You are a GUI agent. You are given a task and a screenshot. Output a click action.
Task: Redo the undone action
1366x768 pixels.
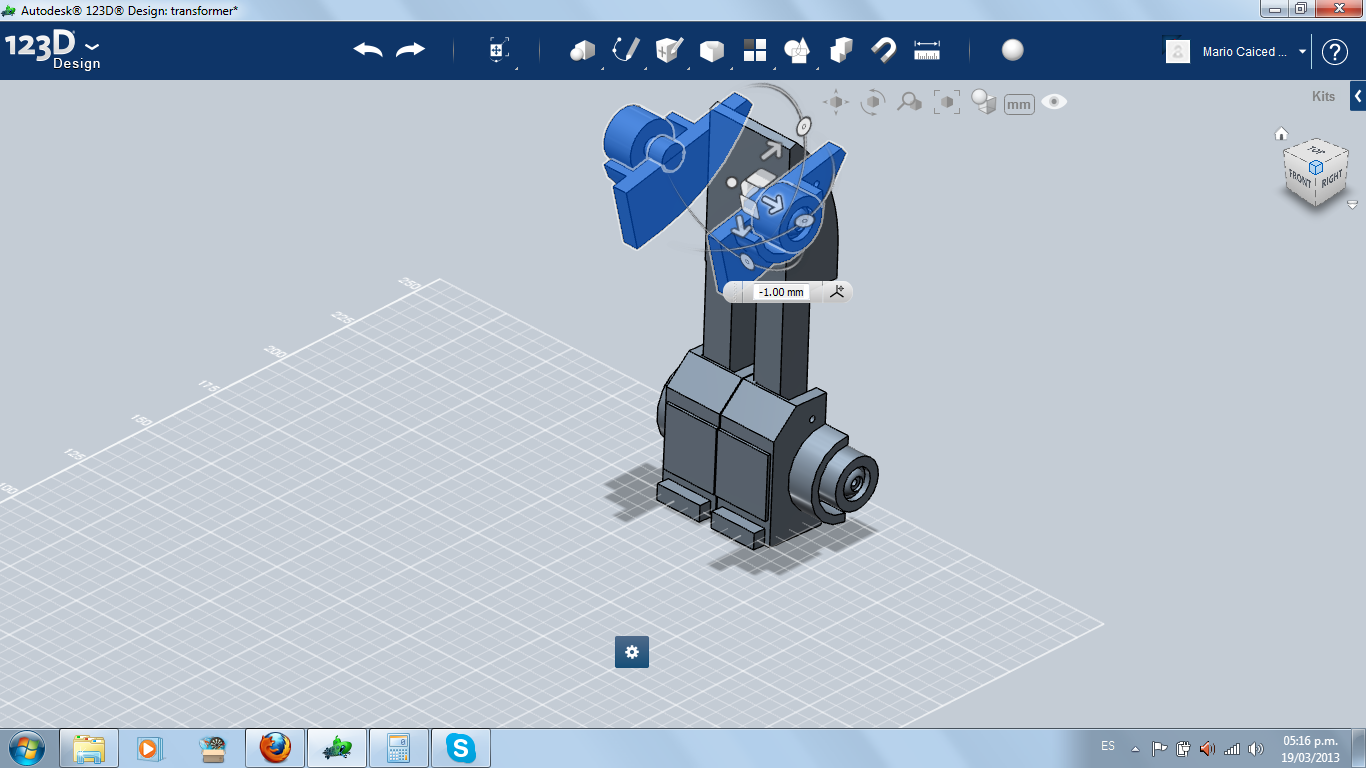pos(410,50)
